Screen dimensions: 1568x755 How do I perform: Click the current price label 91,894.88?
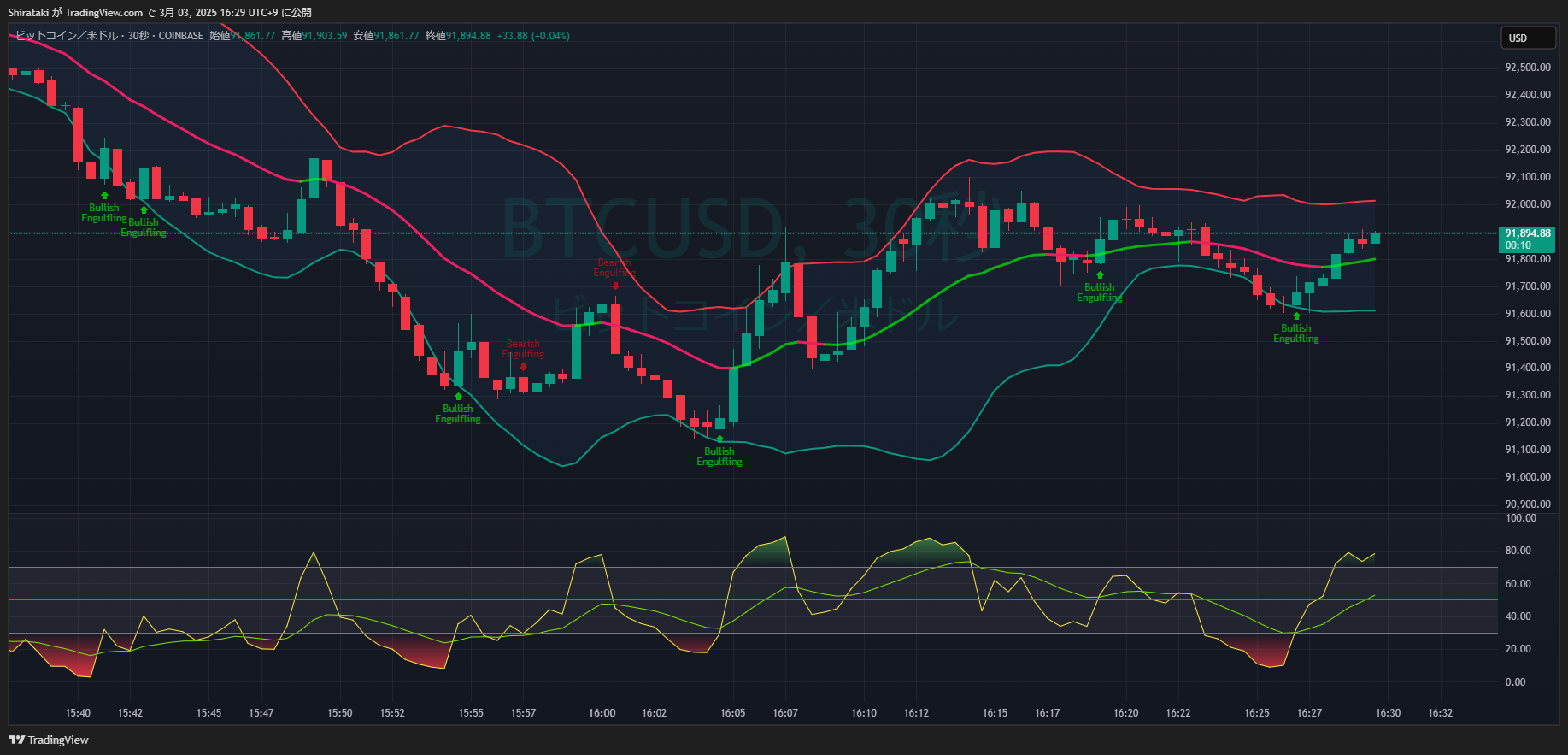[x=1528, y=233]
